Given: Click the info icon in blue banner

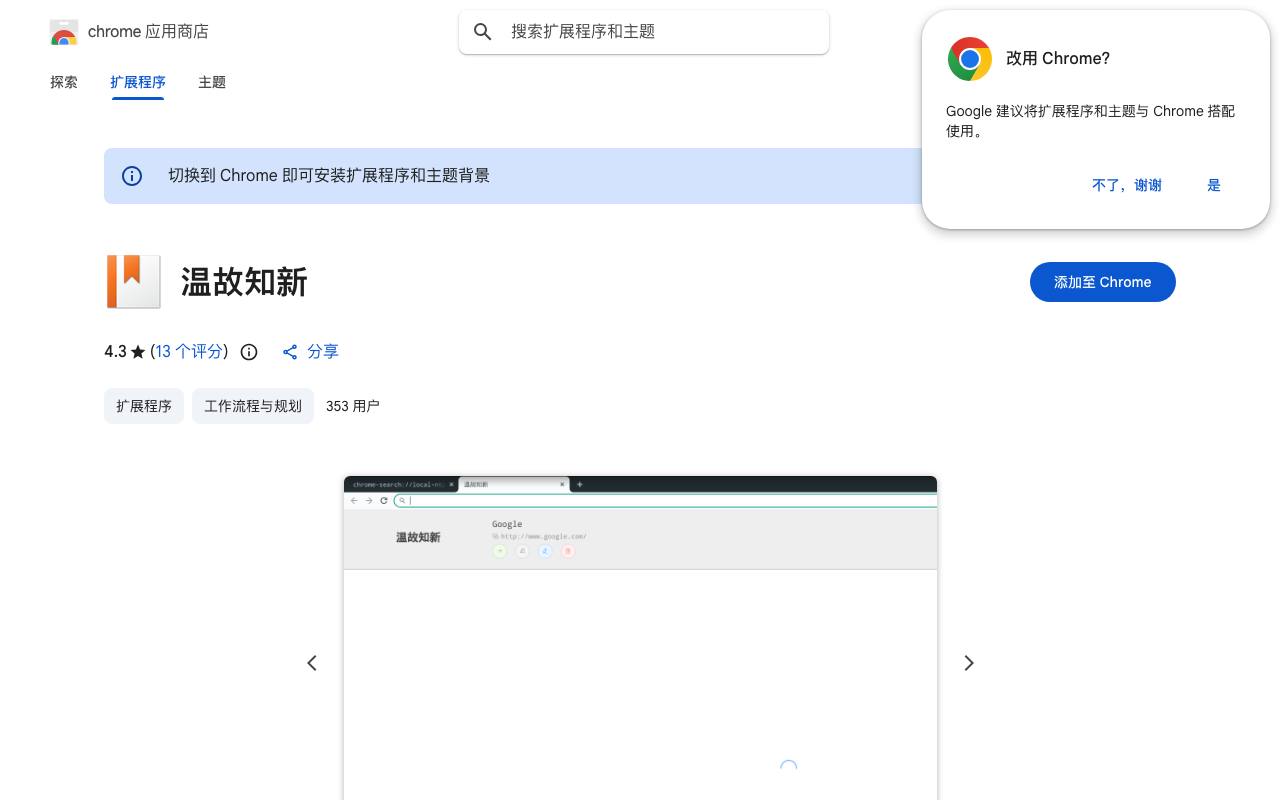Looking at the screenshot, I should click(x=132, y=176).
